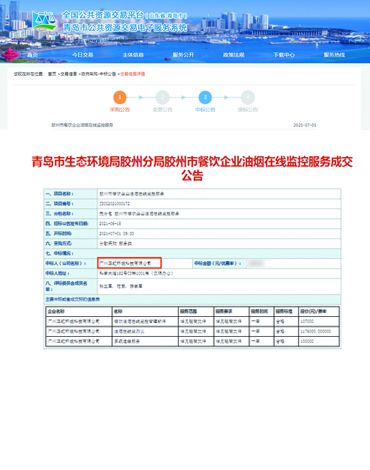Click the review committee member names
This screenshot has height=470, width=370.
[121, 286]
